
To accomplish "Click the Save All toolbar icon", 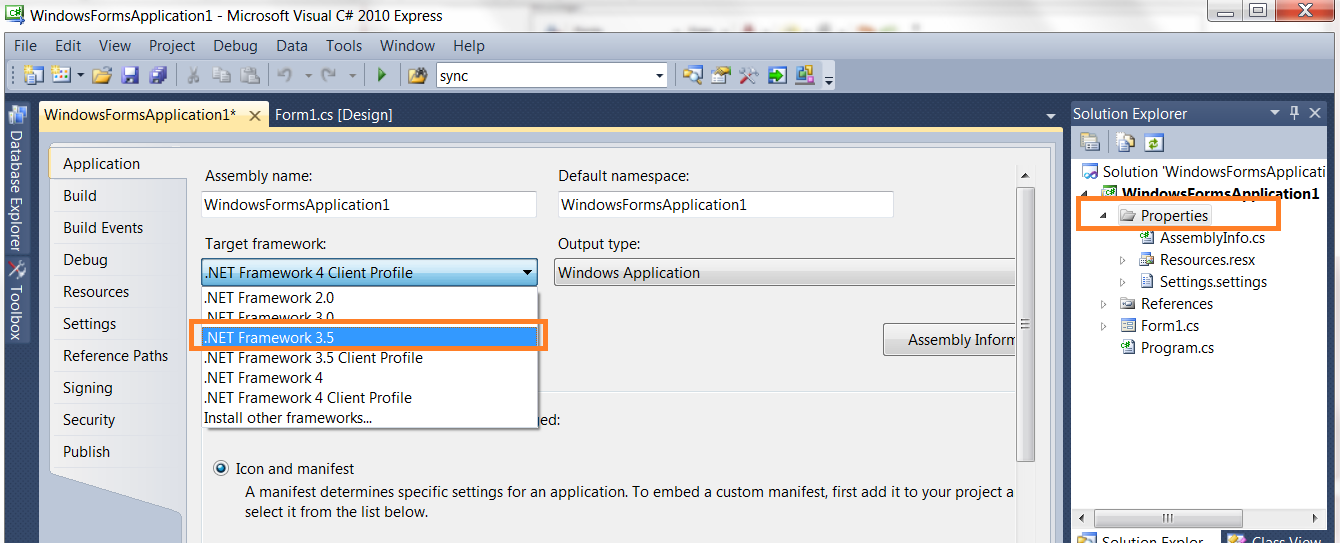I will tap(158, 75).
